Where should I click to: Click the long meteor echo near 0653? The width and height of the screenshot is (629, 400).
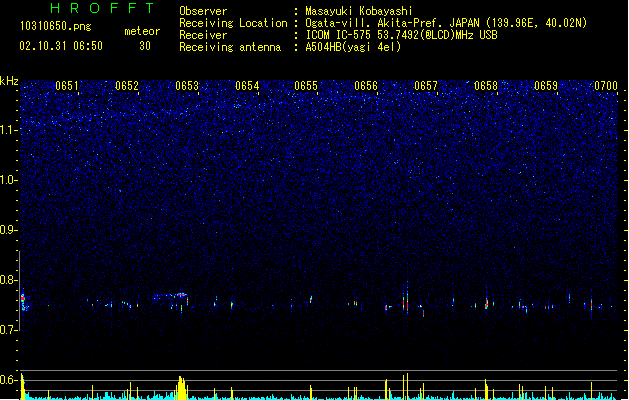point(170,296)
